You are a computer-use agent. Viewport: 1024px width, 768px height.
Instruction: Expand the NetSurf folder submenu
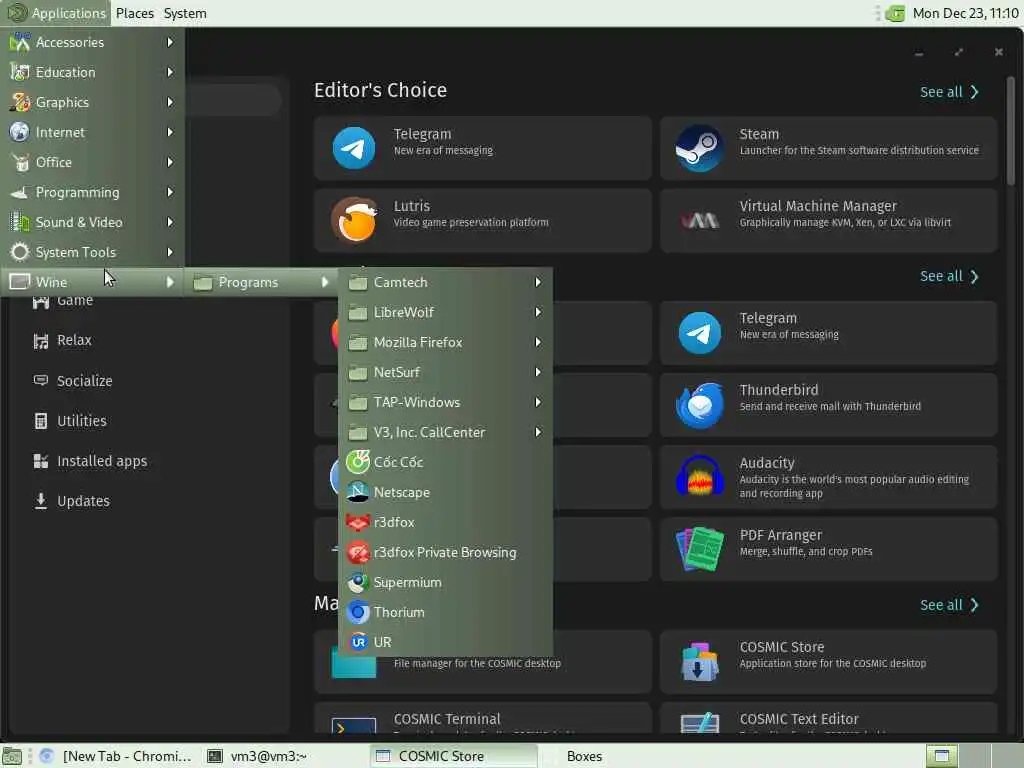(445, 372)
